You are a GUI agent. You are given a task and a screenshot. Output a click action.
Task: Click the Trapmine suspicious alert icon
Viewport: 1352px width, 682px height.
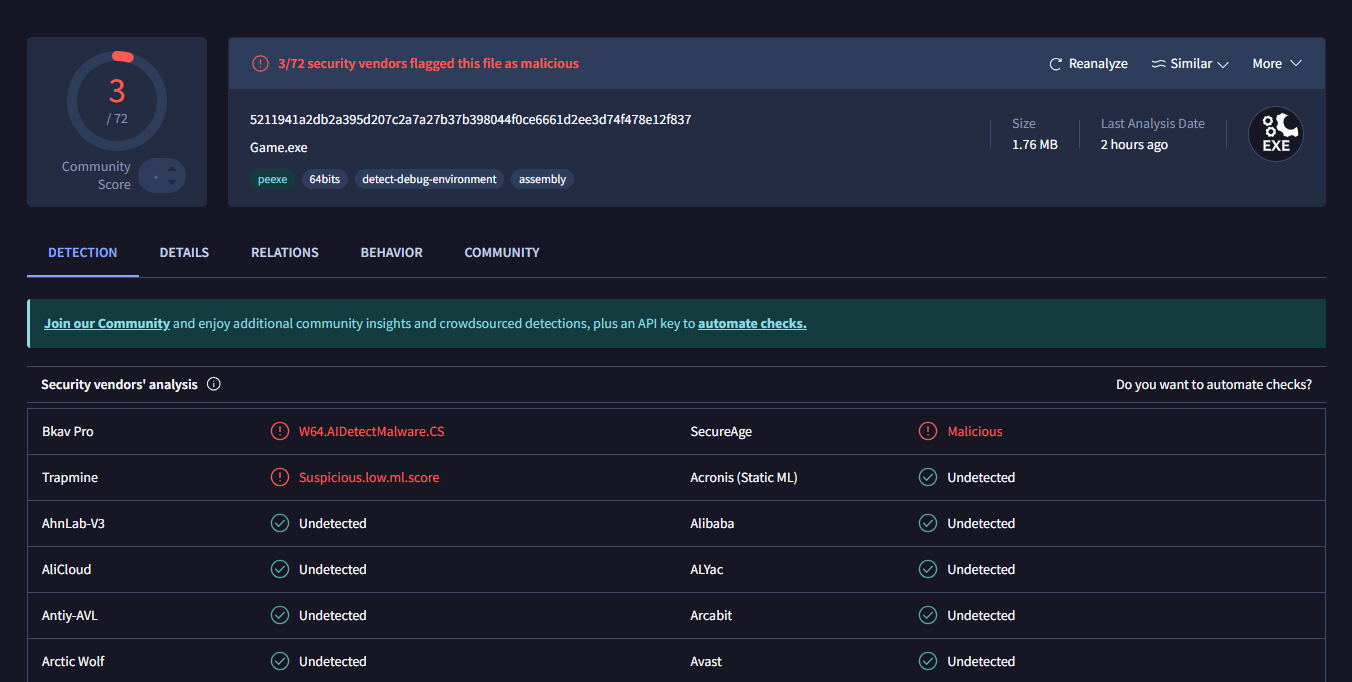pyautogui.click(x=280, y=477)
